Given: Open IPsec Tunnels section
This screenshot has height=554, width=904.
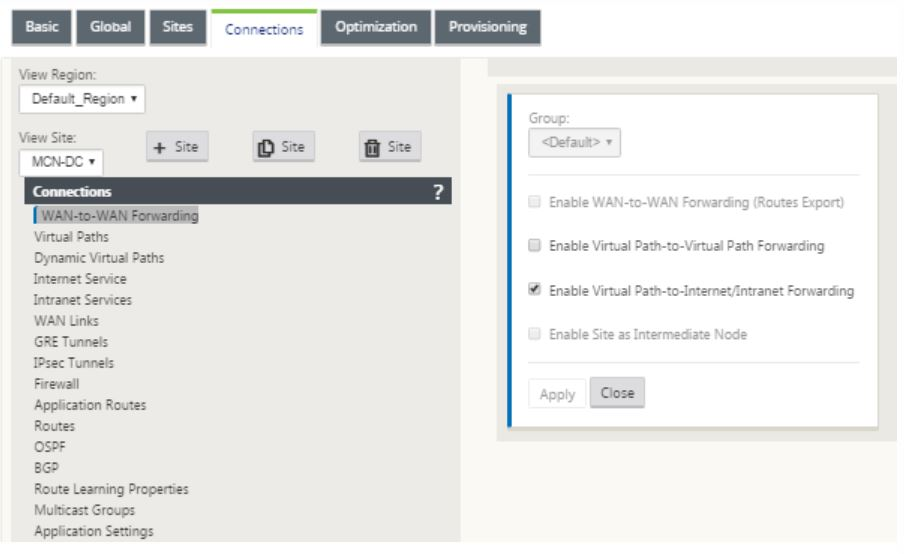Looking at the screenshot, I should click(x=74, y=363).
